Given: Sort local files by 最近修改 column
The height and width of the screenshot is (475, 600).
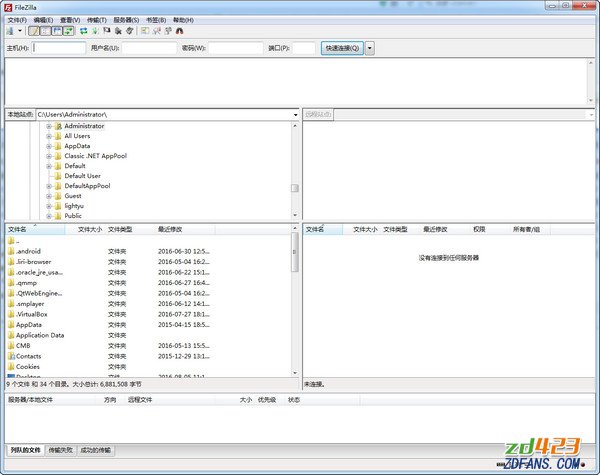Looking at the screenshot, I should click(x=170, y=229).
